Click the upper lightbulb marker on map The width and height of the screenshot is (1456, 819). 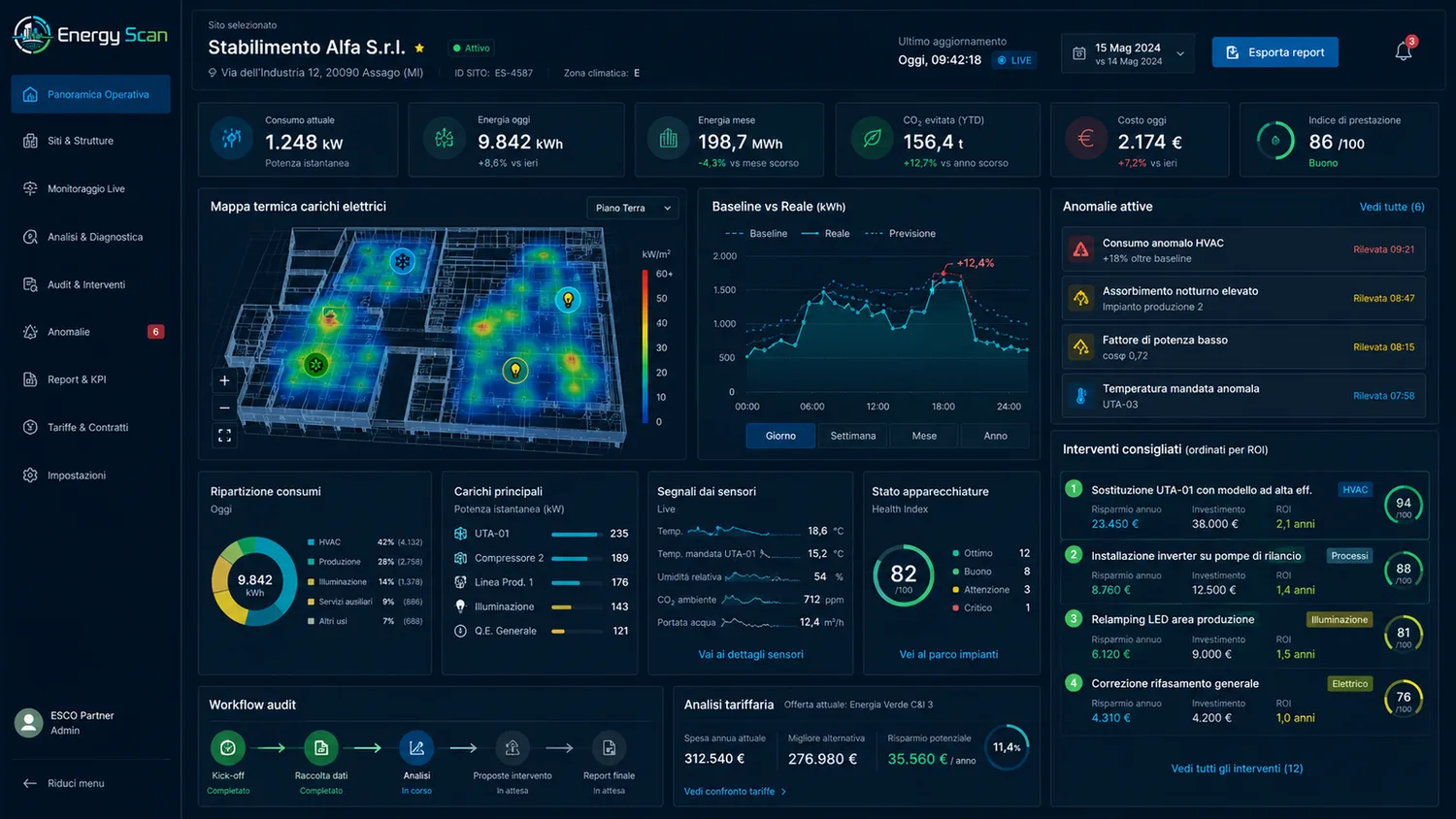(x=568, y=300)
